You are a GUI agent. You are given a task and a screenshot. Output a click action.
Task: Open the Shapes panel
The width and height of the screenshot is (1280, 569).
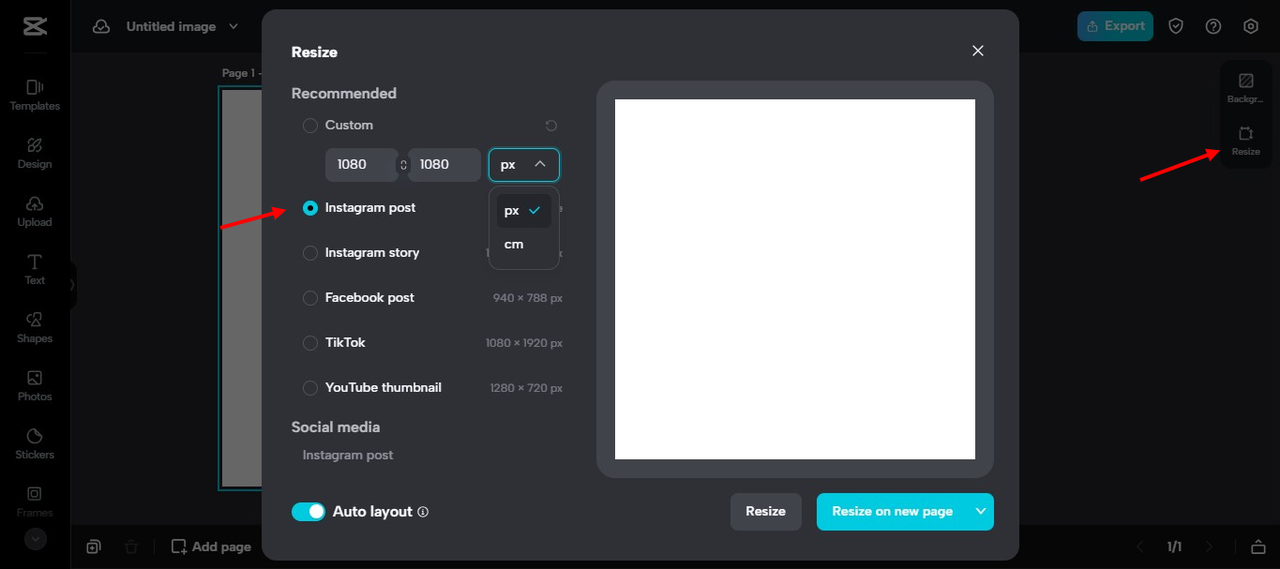(x=35, y=327)
